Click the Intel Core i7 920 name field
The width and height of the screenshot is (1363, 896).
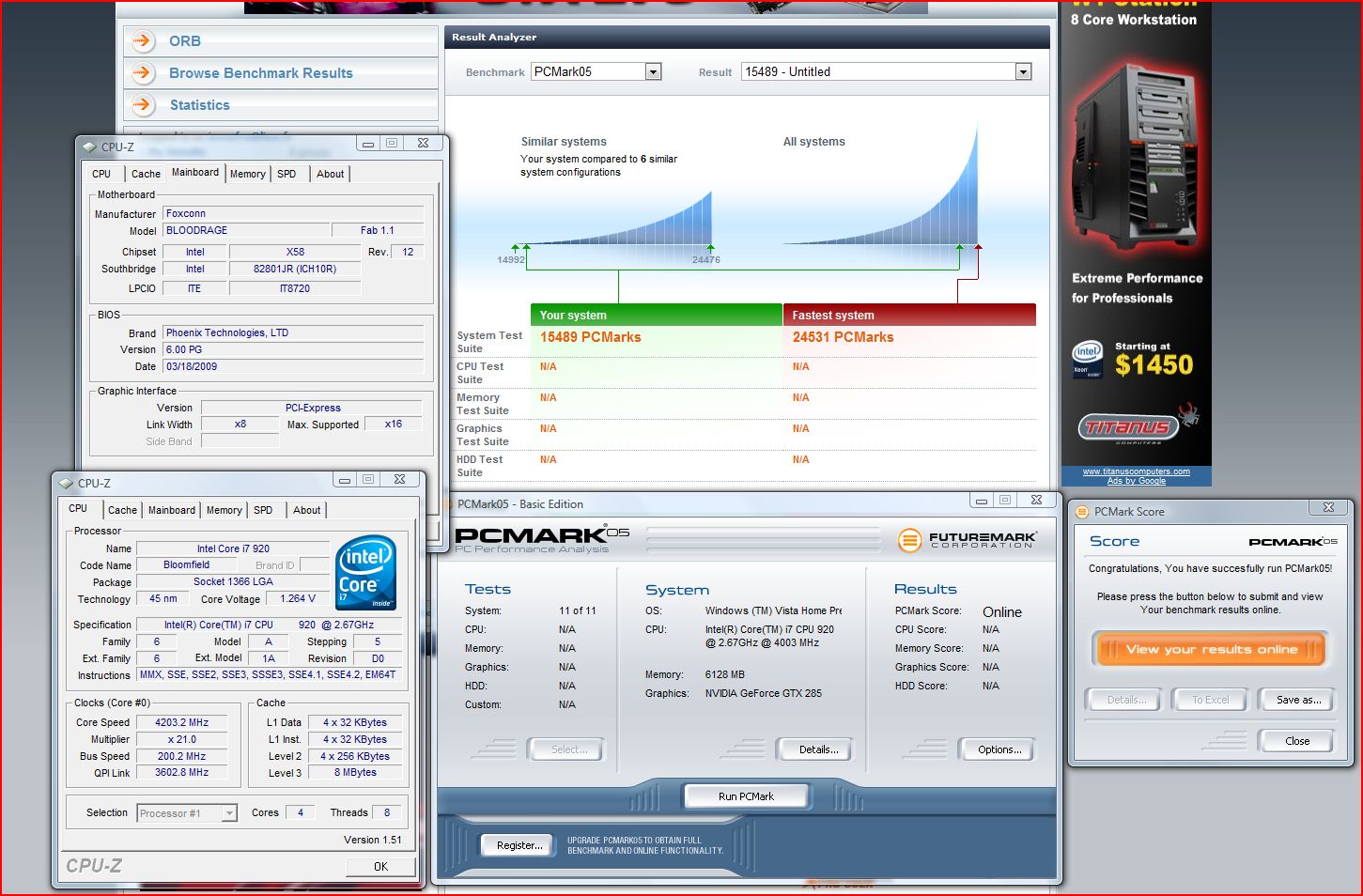(233, 548)
